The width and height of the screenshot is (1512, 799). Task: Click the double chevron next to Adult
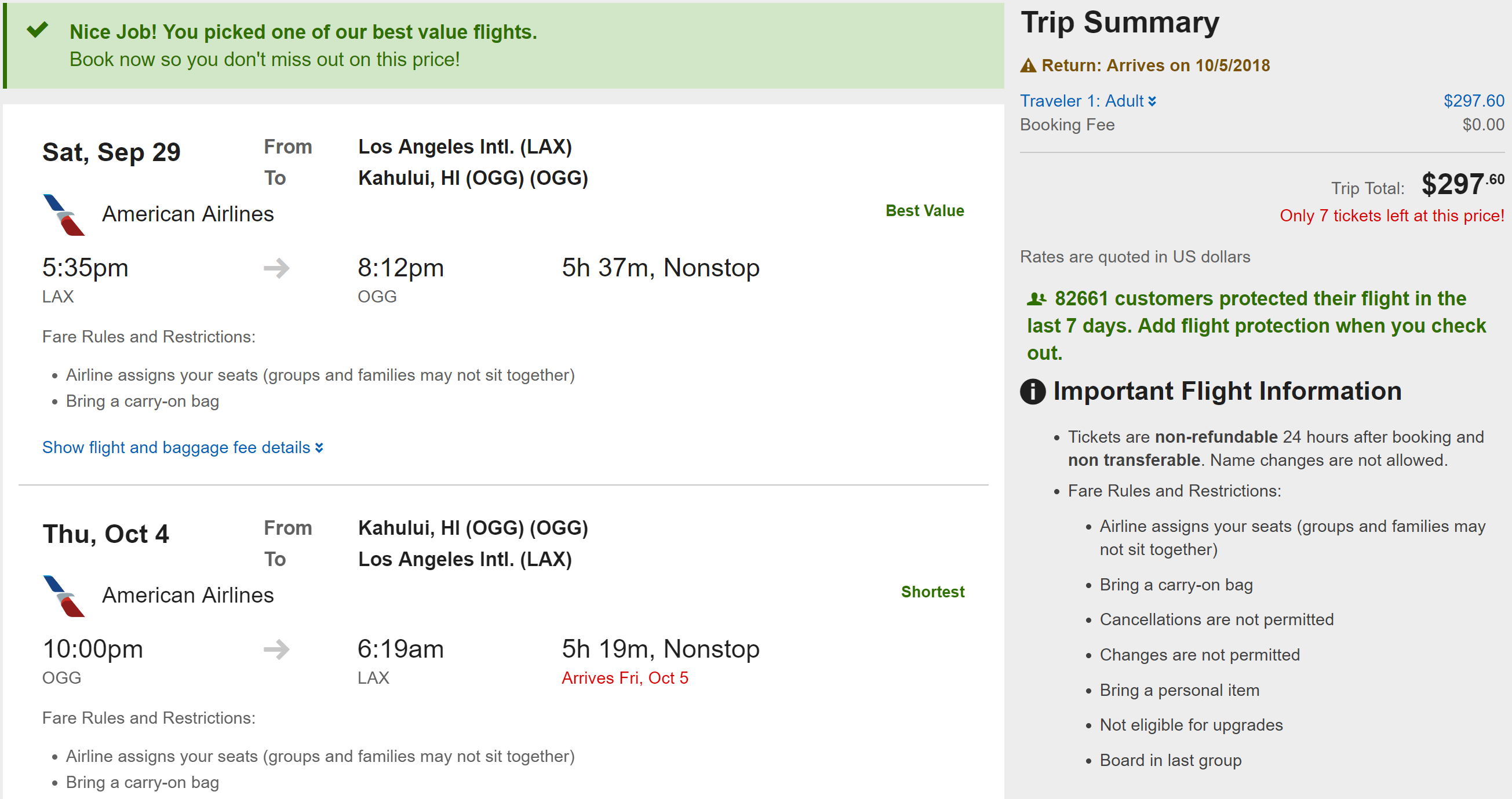(x=1152, y=101)
